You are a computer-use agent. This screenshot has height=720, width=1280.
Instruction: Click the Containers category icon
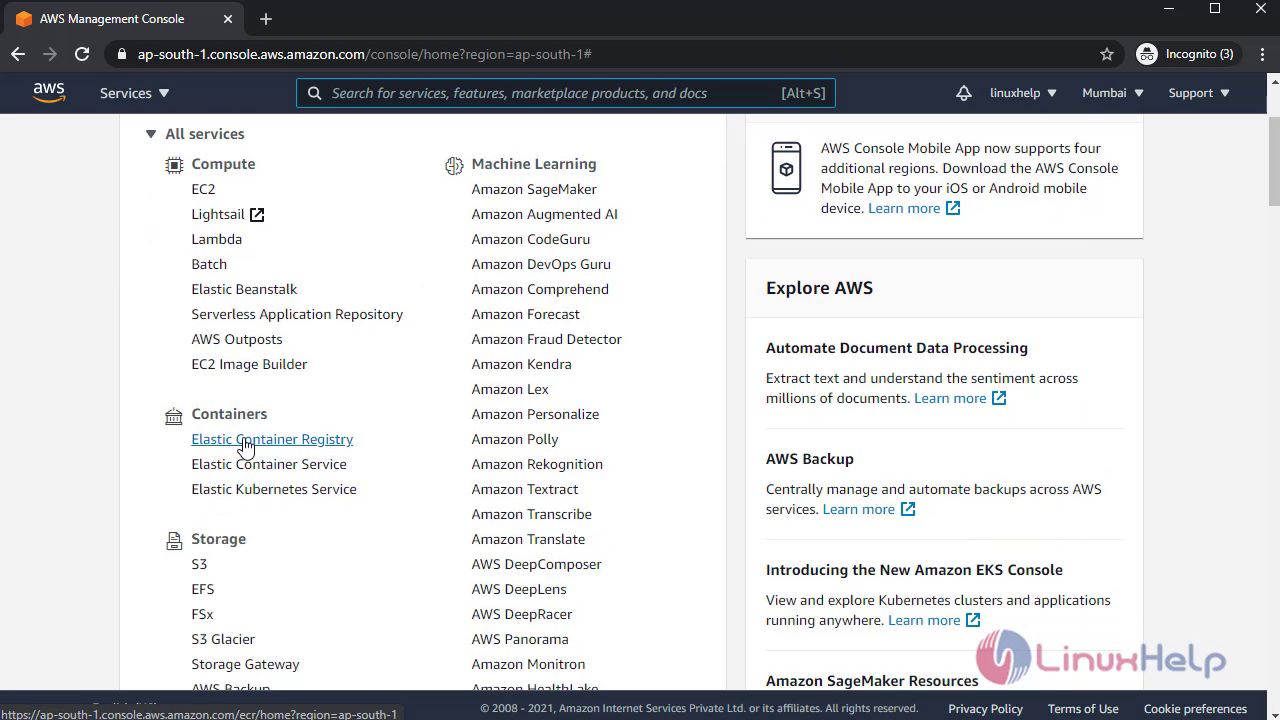tap(174, 415)
